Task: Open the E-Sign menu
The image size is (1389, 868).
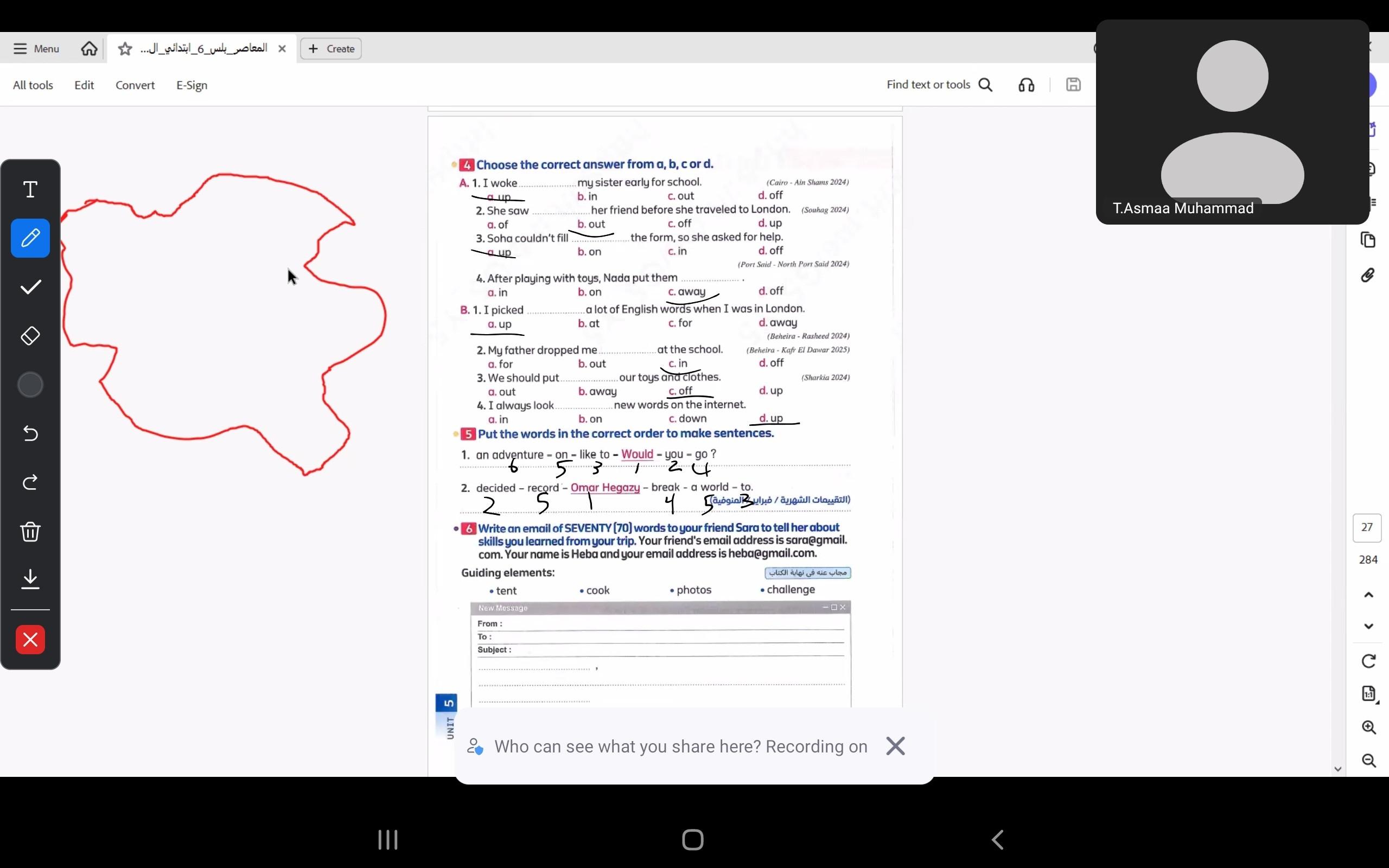Action: pyautogui.click(x=192, y=85)
